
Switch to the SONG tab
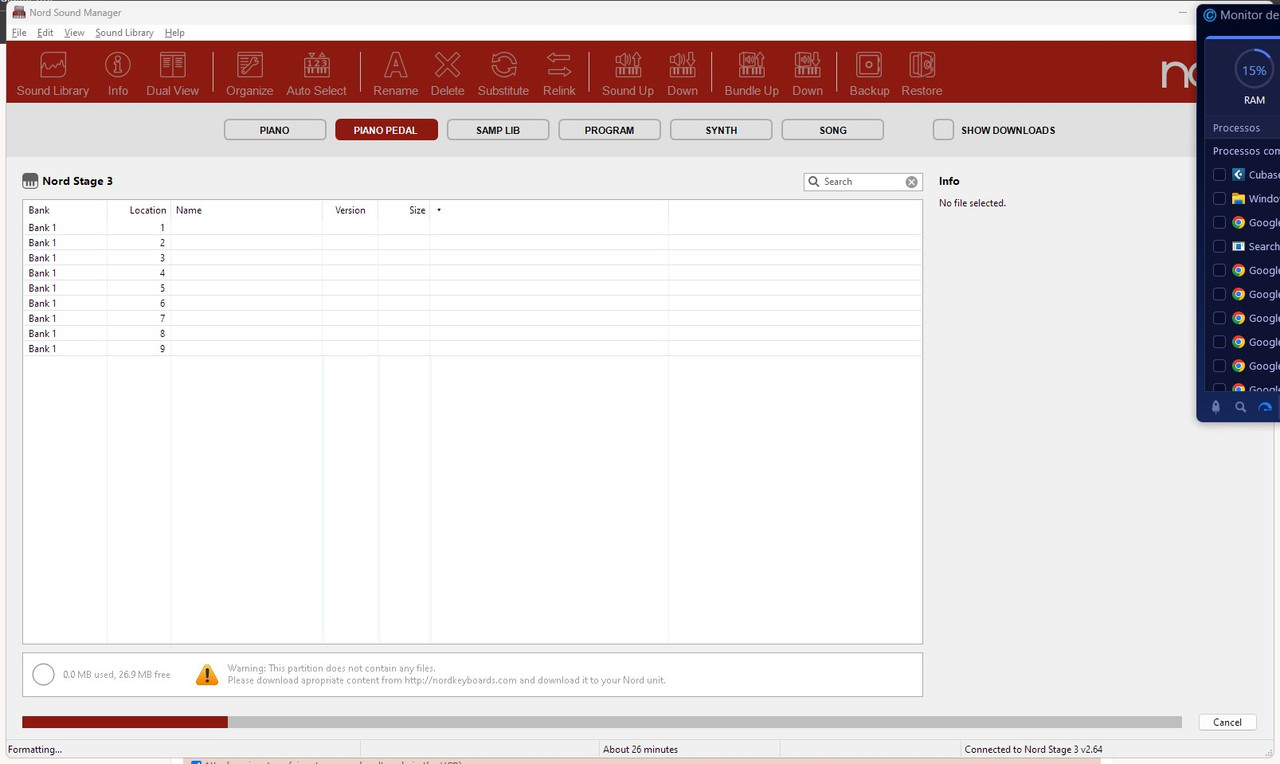(x=833, y=130)
